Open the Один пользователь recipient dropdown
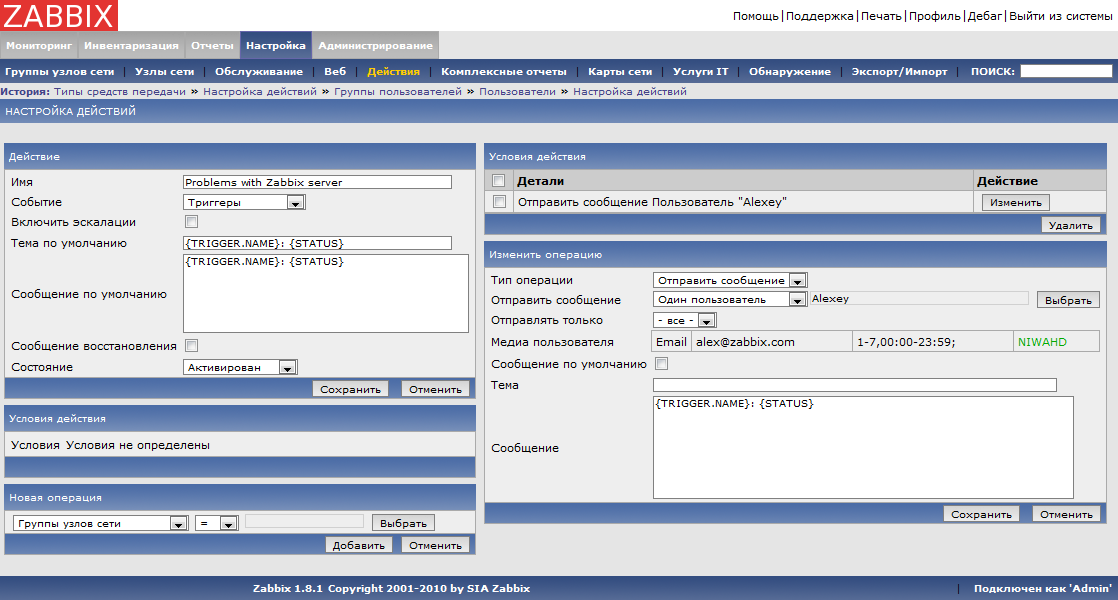The width and height of the screenshot is (1118, 600). (x=730, y=300)
